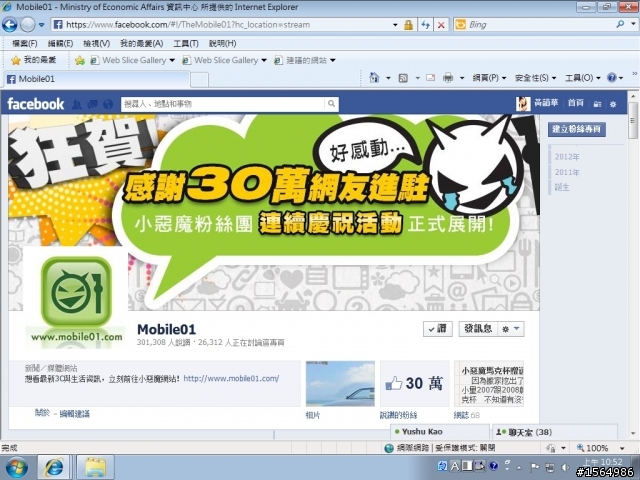The width and height of the screenshot is (640, 480).
Task: Click the 我的最愛 favorites star button
Action: [x=34, y=60]
